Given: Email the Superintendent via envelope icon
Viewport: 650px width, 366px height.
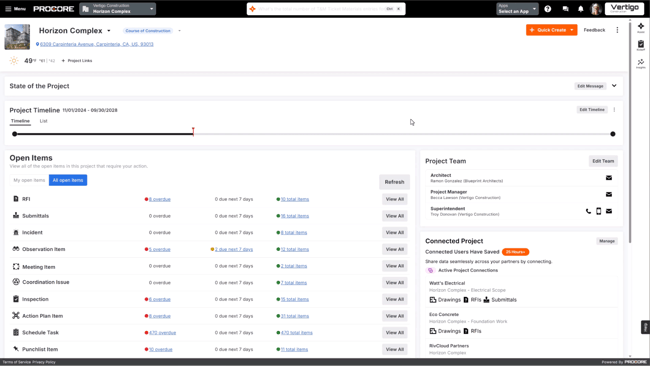Looking at the screenshot, I should pyautogui.click(x=609, y=211).
